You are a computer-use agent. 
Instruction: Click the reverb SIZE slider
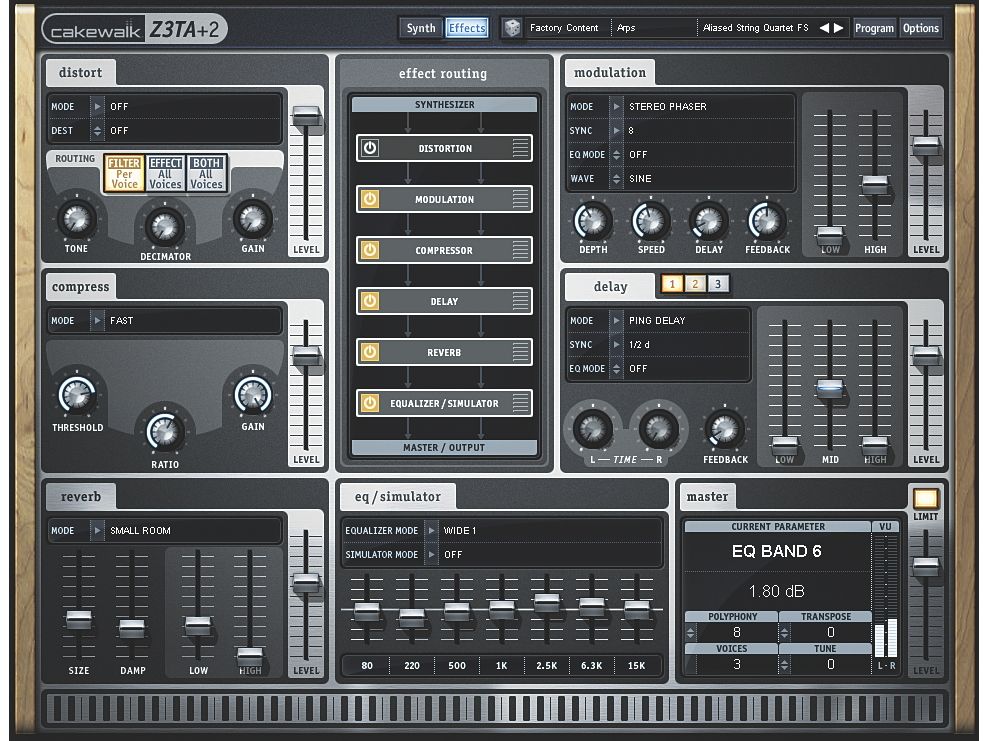(79, 619)
